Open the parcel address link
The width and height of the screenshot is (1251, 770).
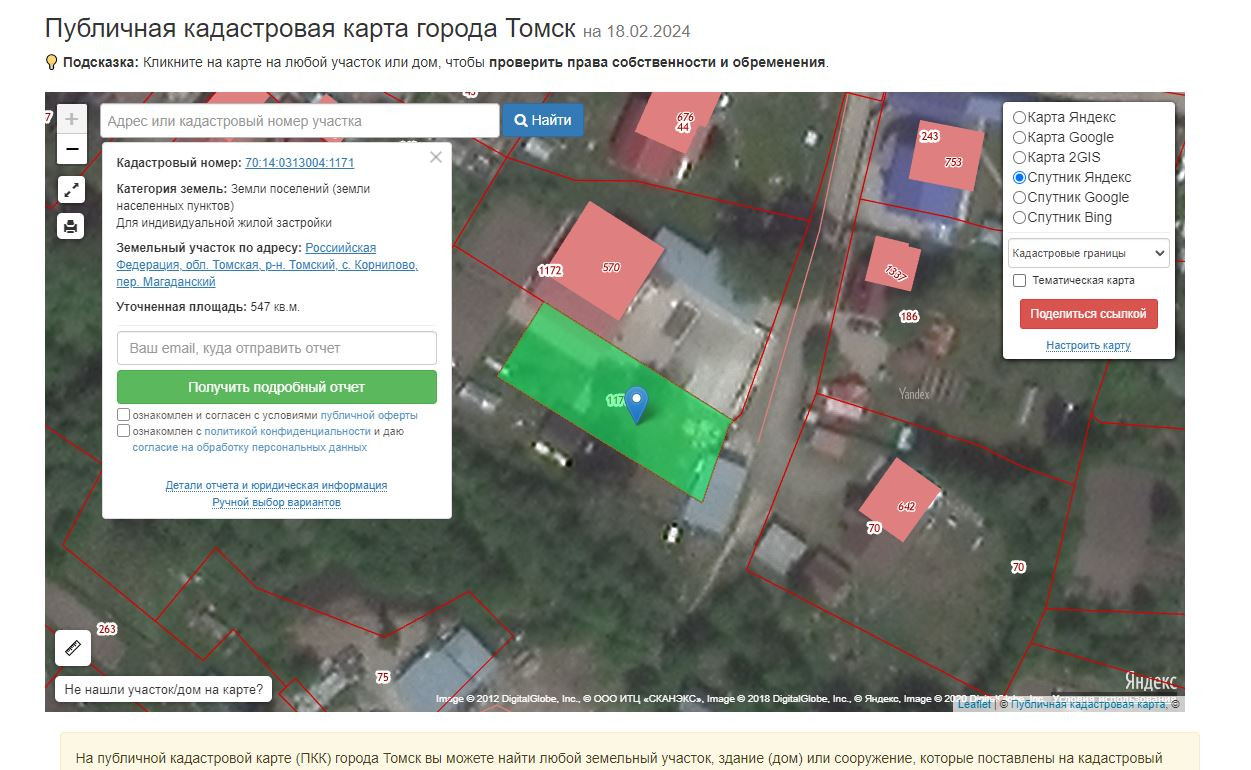click(267, 265)
